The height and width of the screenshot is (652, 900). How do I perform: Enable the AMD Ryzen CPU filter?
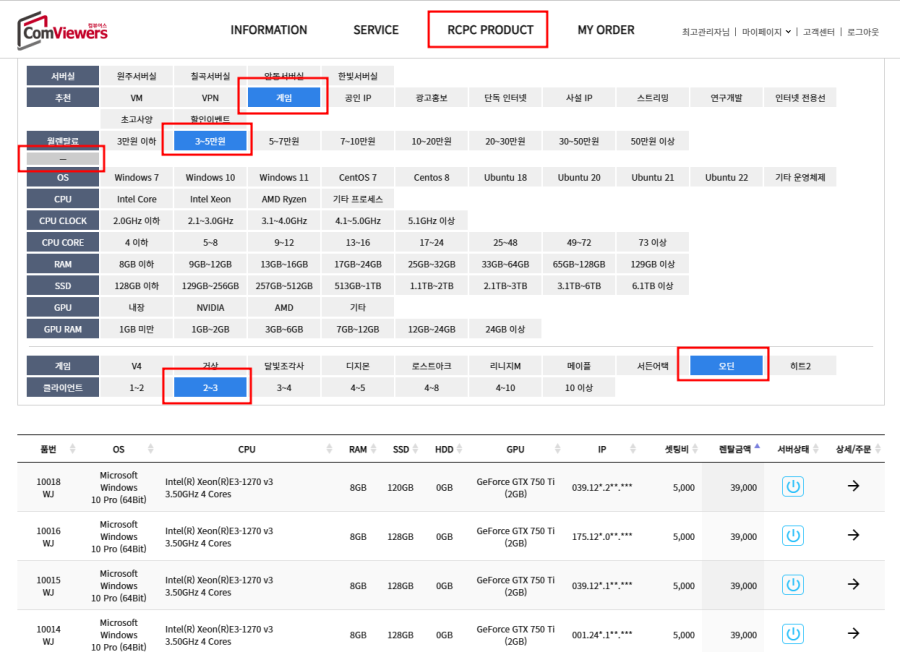[284, 199]
